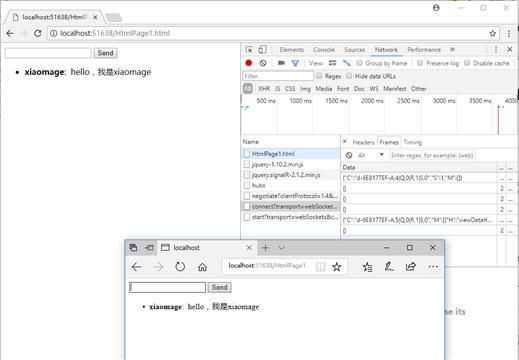519x360 pixels.
Task: Toggle the device toolbar icon in DevTools
Action: (x=262, y=50)
